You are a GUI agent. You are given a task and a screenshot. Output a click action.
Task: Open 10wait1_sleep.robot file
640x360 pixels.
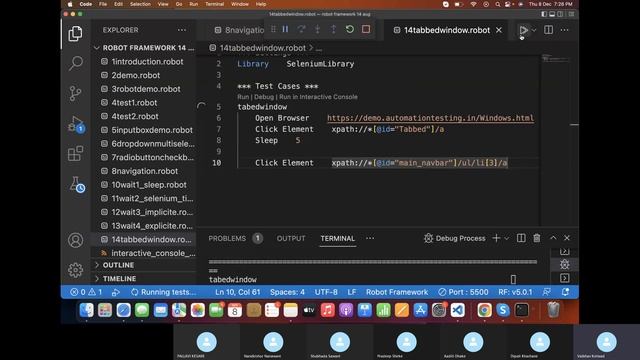149,185
